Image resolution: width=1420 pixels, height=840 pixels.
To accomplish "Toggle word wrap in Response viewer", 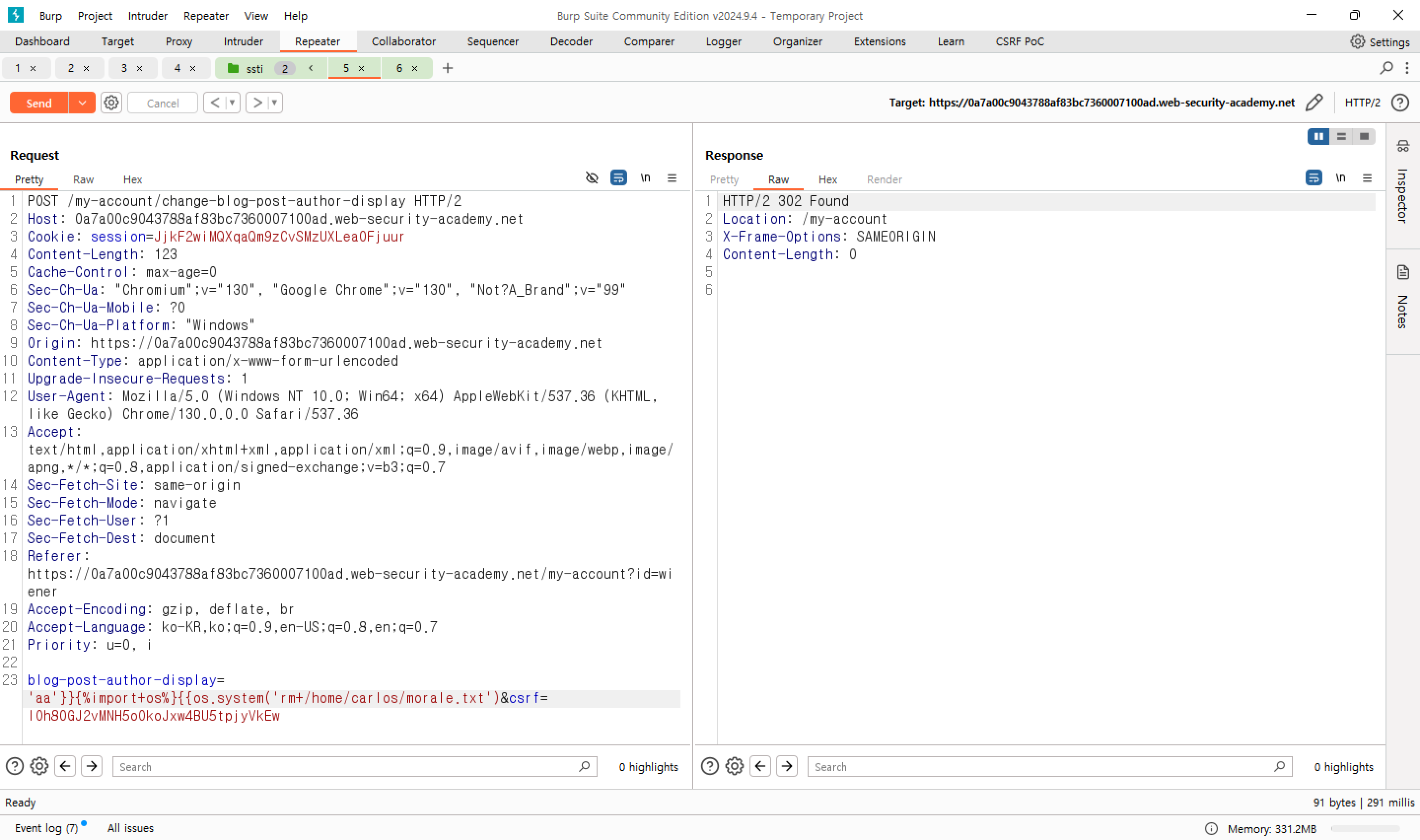I will [1313, 178].
